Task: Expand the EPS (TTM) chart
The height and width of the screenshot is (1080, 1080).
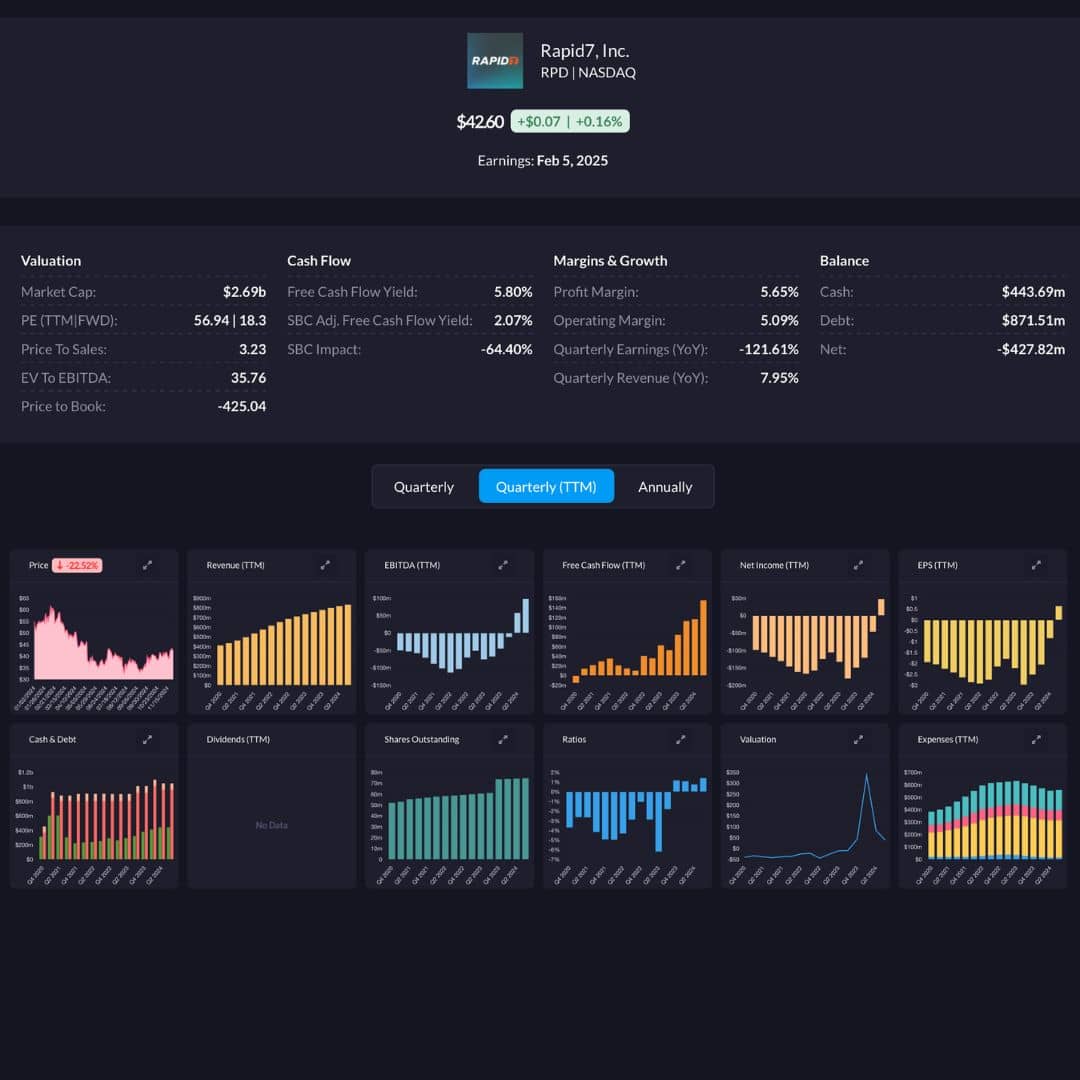Action: tap(1036, 565)
